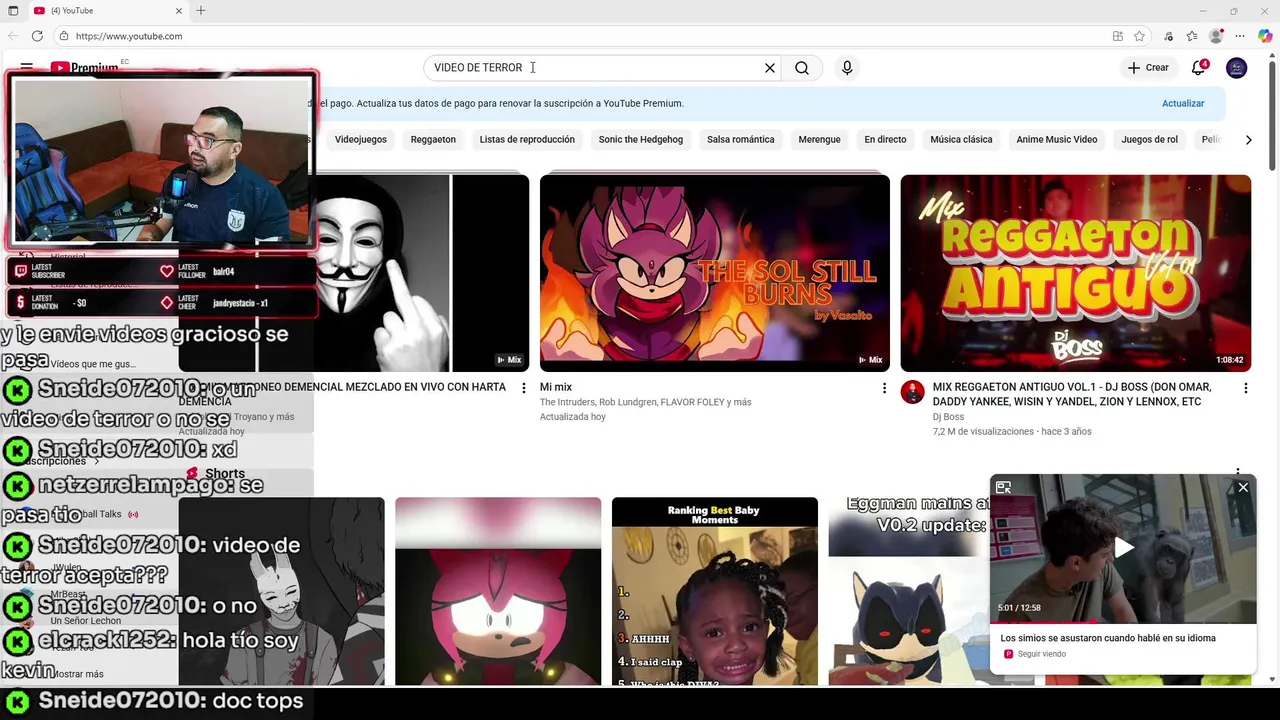Click the Dj Boss channel avatar
The width and height of the screenshot is (1280, 720).
coord(912,392)
